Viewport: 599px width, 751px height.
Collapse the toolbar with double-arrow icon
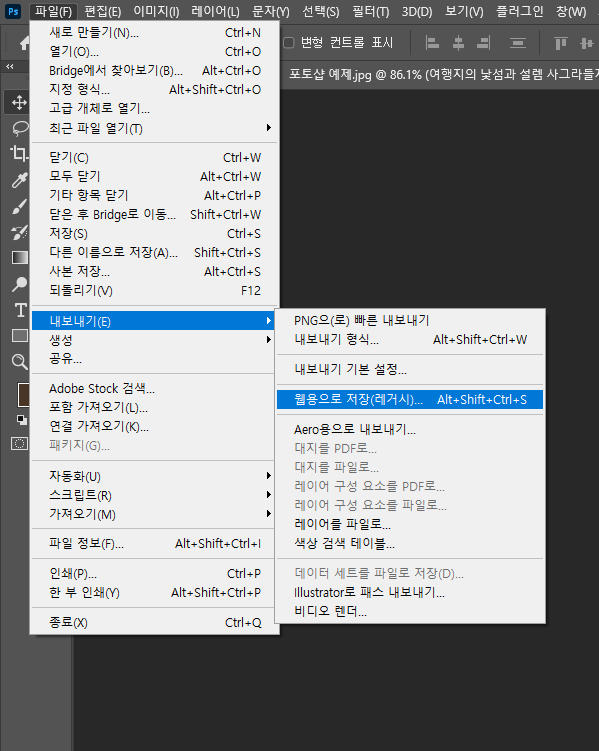tap(10, 67)
